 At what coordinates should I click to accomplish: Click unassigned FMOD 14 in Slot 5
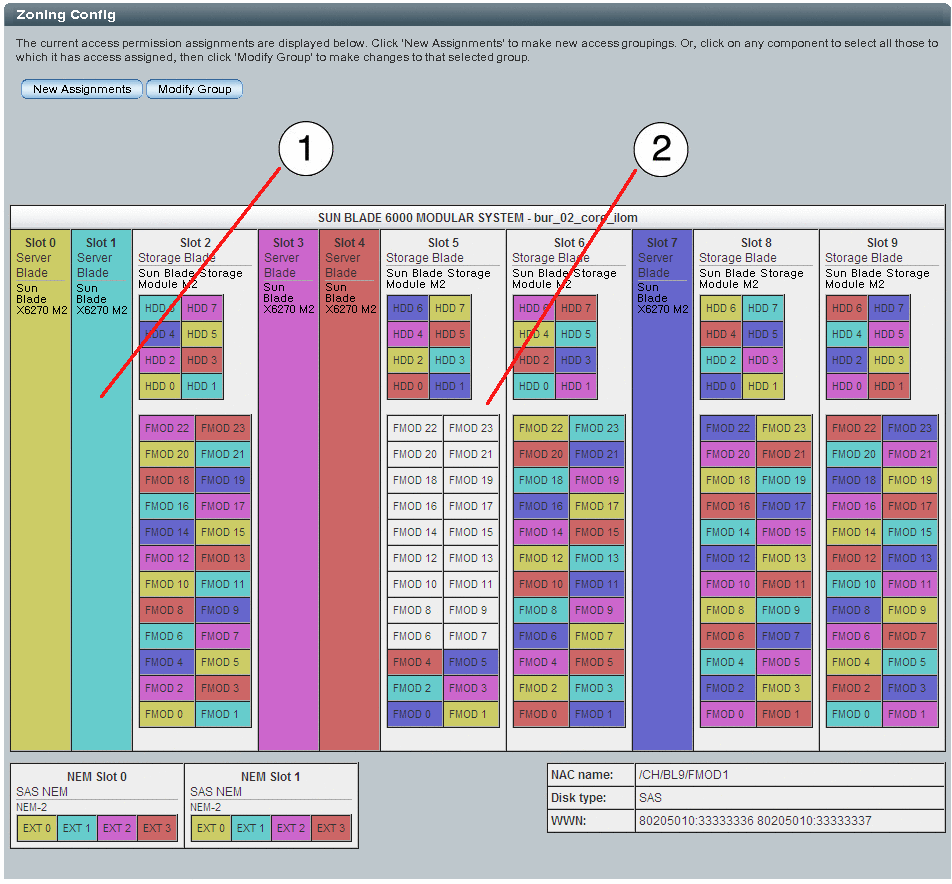pyautogui.click(x=415, y=532)
